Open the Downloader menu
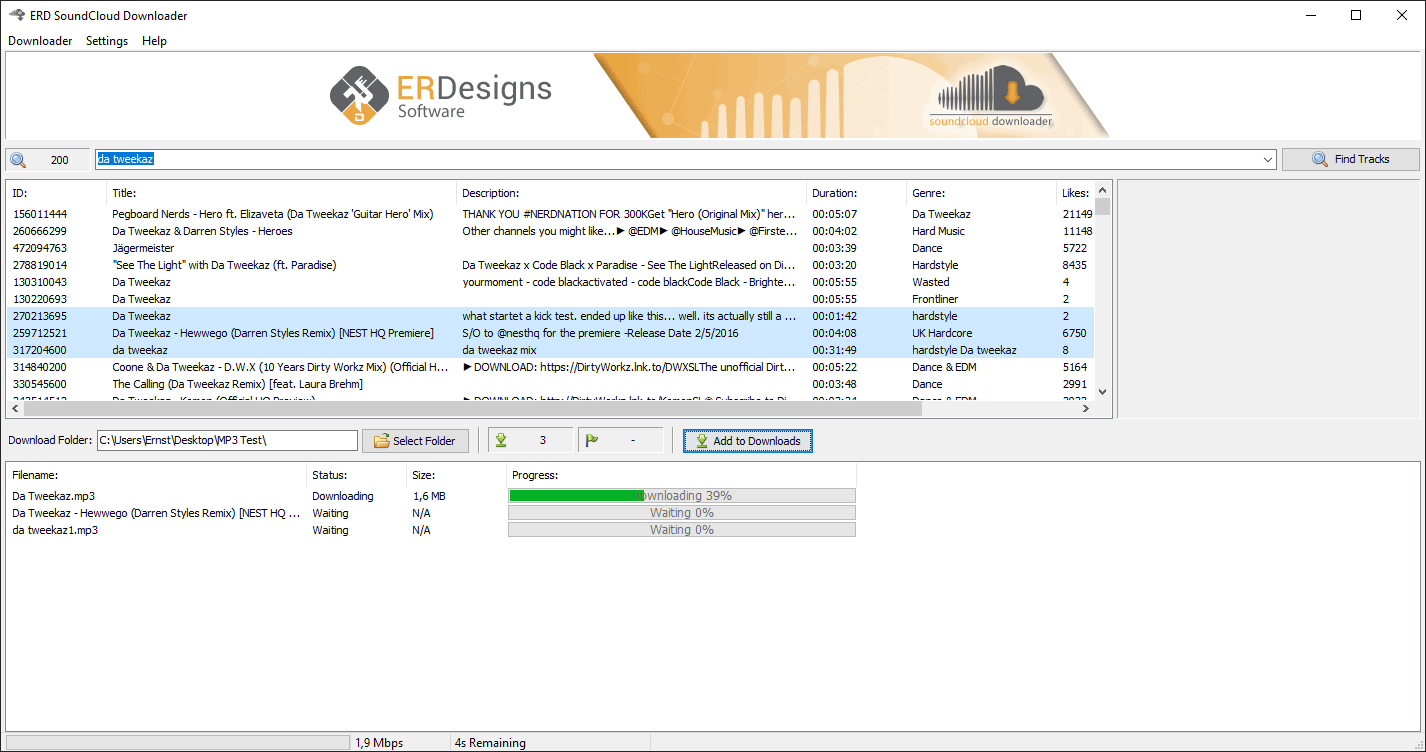 tap(39, 41)
